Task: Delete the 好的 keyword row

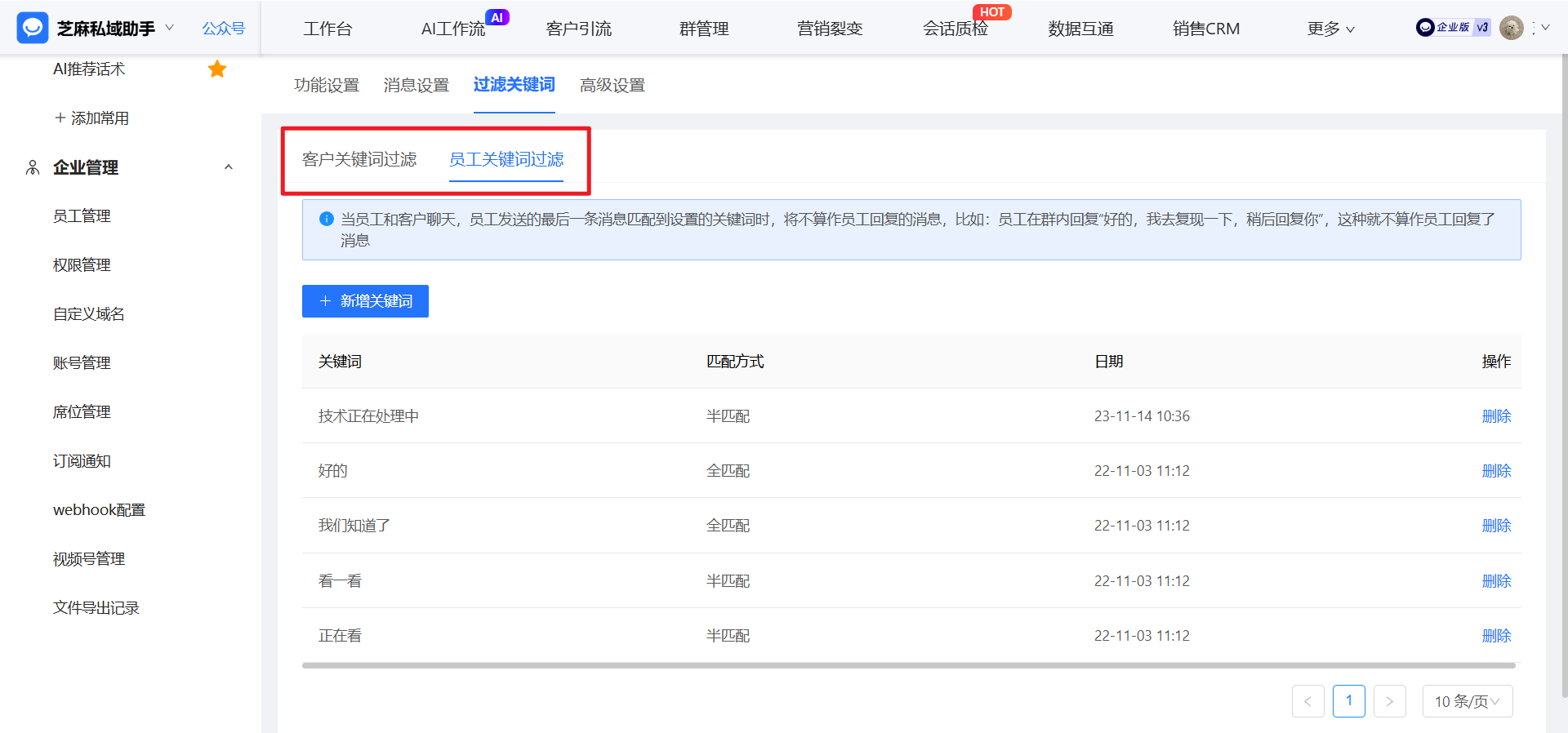Action: [1496, 471]
